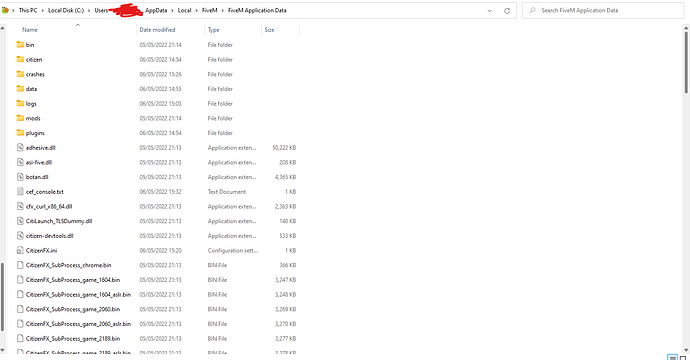Image resolution: width=690 pixels, height=360 pixels.
Task: Click the CitizenFX_SubProcess_chrome.bin file icon
Action: coord(20,265)
